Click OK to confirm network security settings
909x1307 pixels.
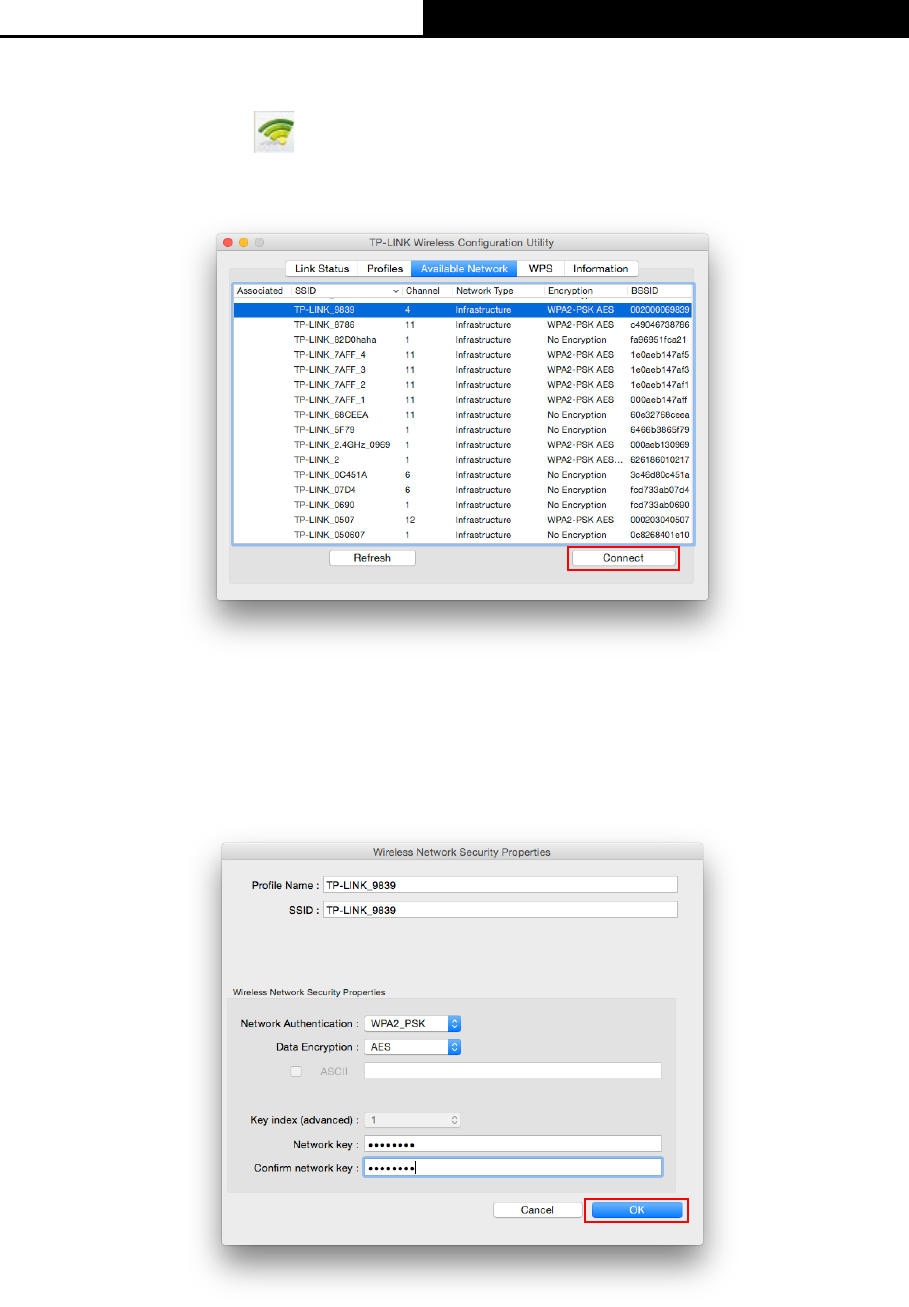(x=637, y=1210)
